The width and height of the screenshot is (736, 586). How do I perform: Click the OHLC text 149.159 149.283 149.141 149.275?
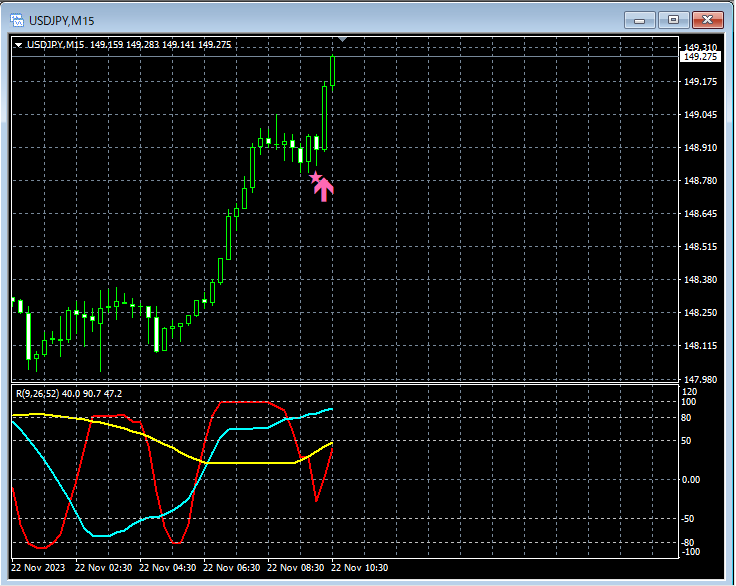pos(161,45)
